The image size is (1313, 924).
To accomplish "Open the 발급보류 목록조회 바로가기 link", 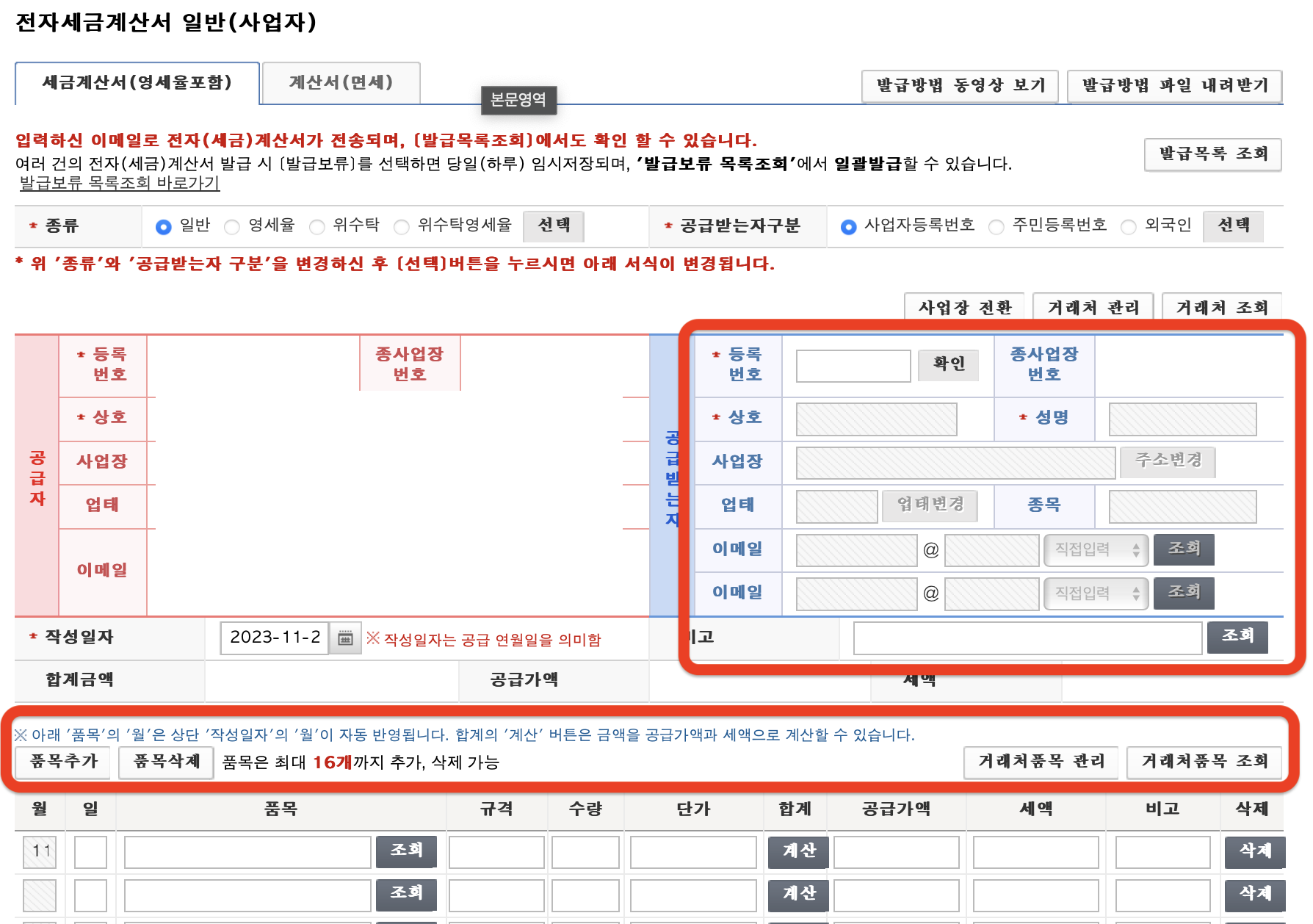I will [x=117, y=184].
